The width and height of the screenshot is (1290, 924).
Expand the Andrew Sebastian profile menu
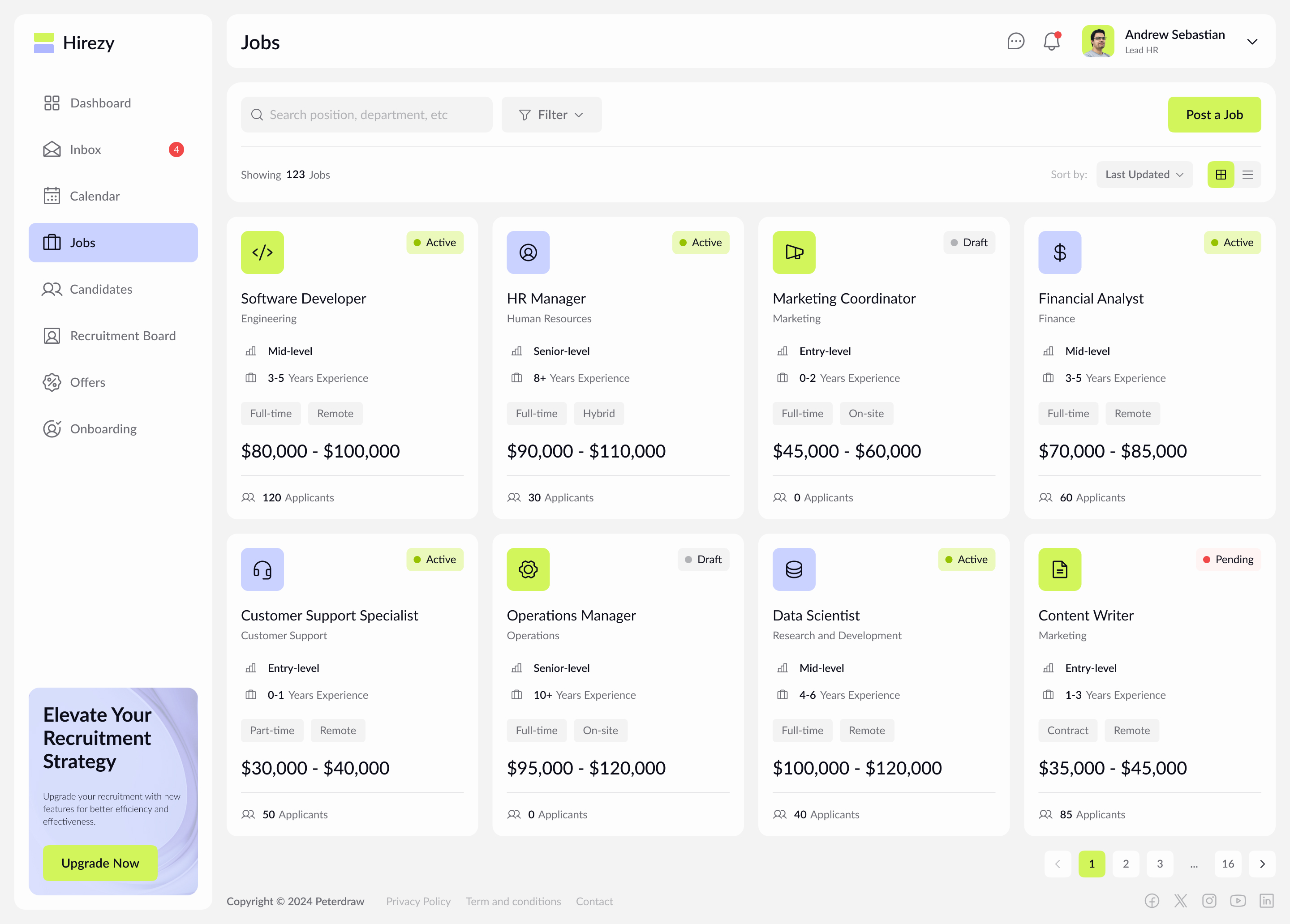1252,42
